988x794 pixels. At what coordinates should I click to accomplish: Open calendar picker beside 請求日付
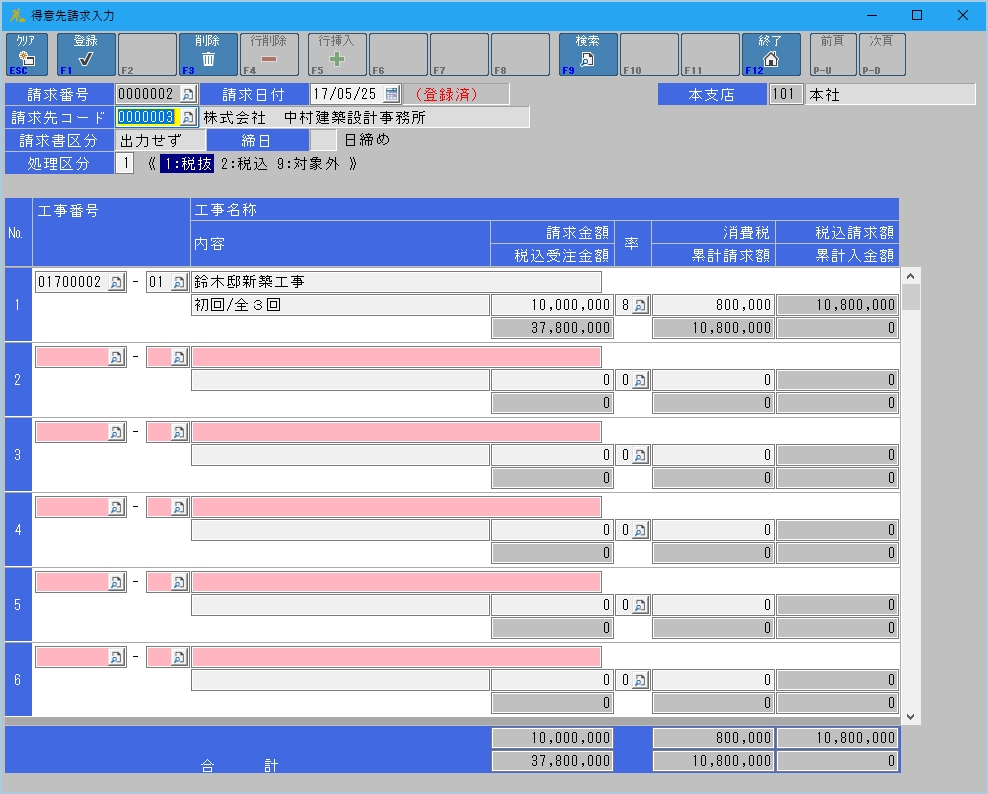pos(392,94)
